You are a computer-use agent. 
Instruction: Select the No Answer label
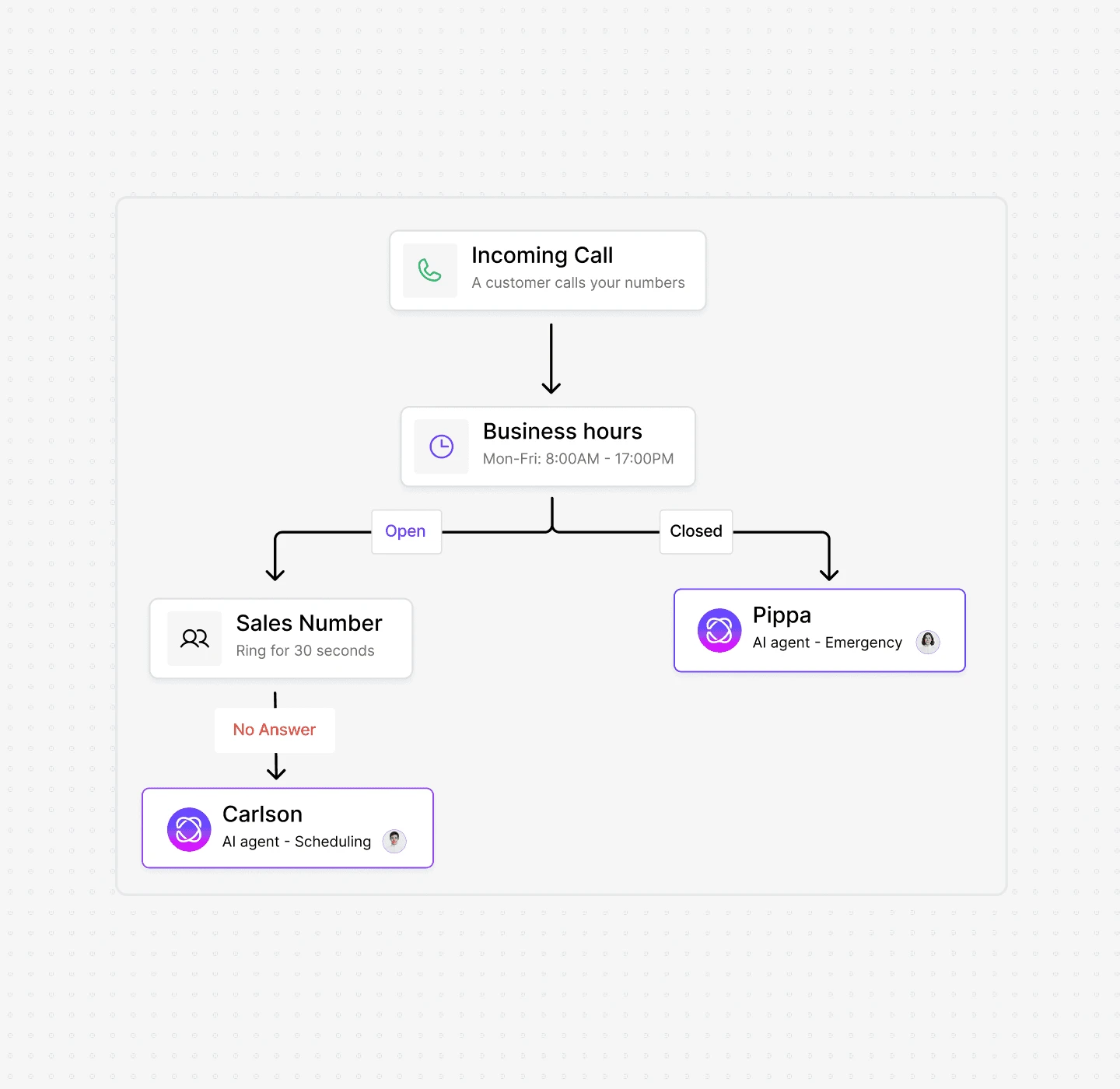point(275,730)
